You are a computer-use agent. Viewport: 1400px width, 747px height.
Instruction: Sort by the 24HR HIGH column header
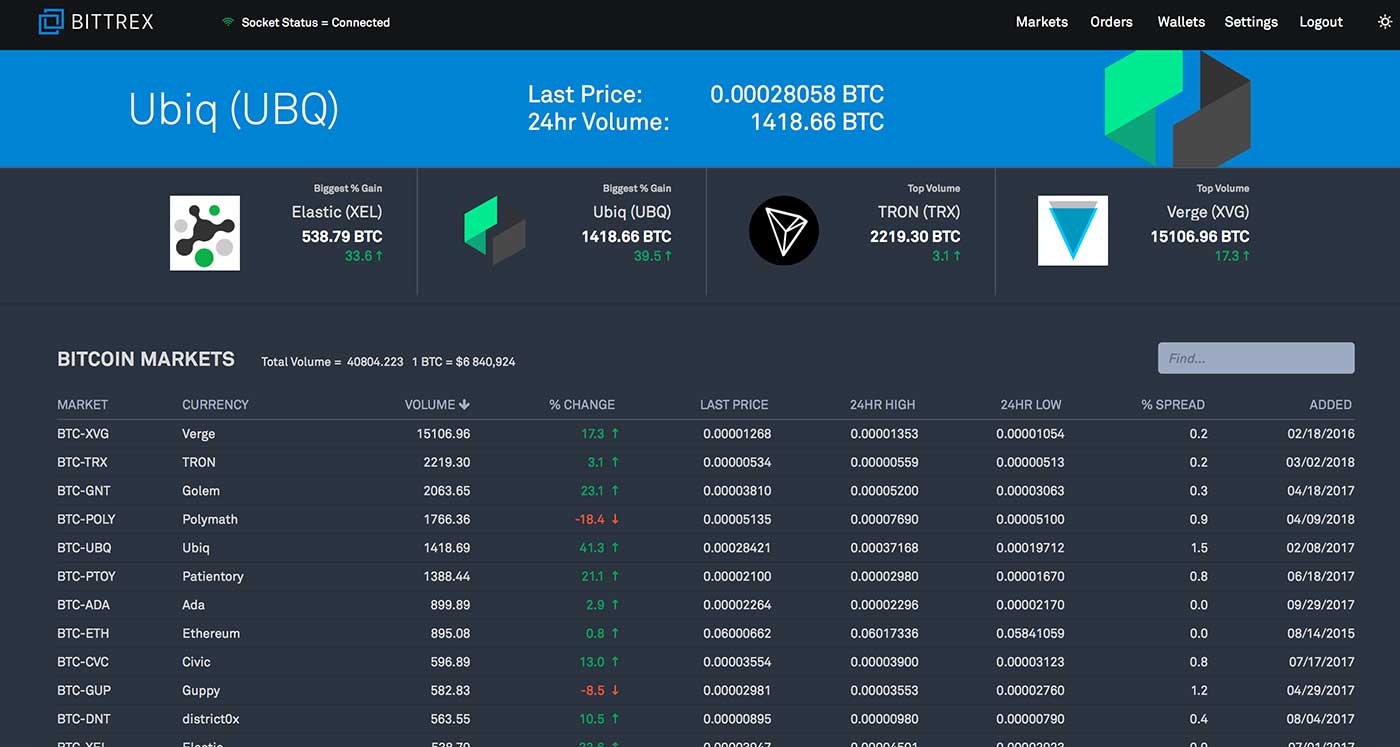882,405
